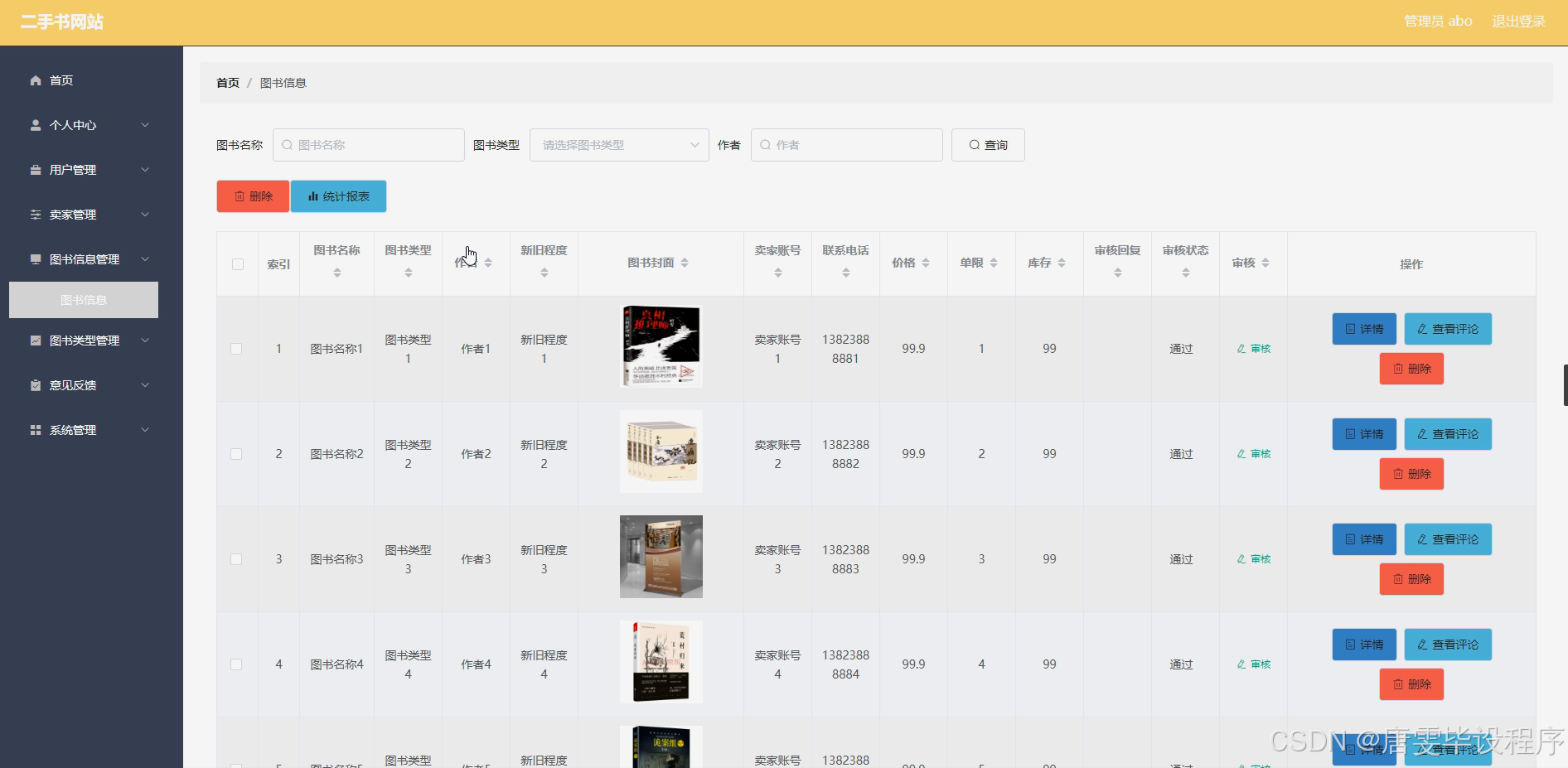
Task: Click the home icon in sidebar
Action: 36,80
